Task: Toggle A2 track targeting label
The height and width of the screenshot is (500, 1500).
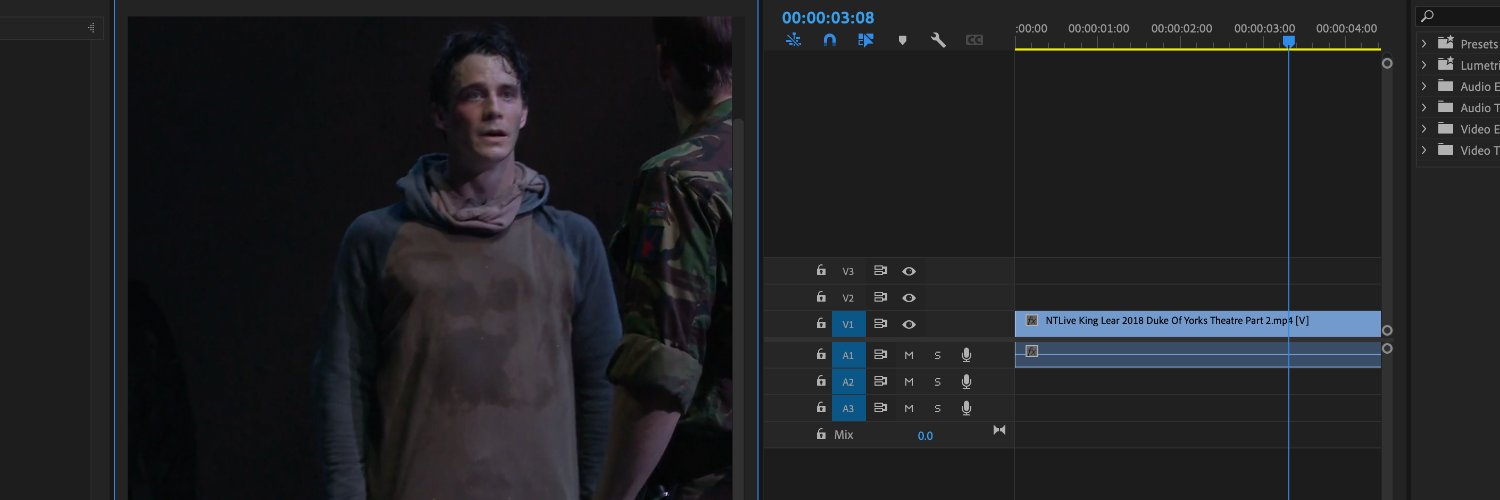Action: 849,381
